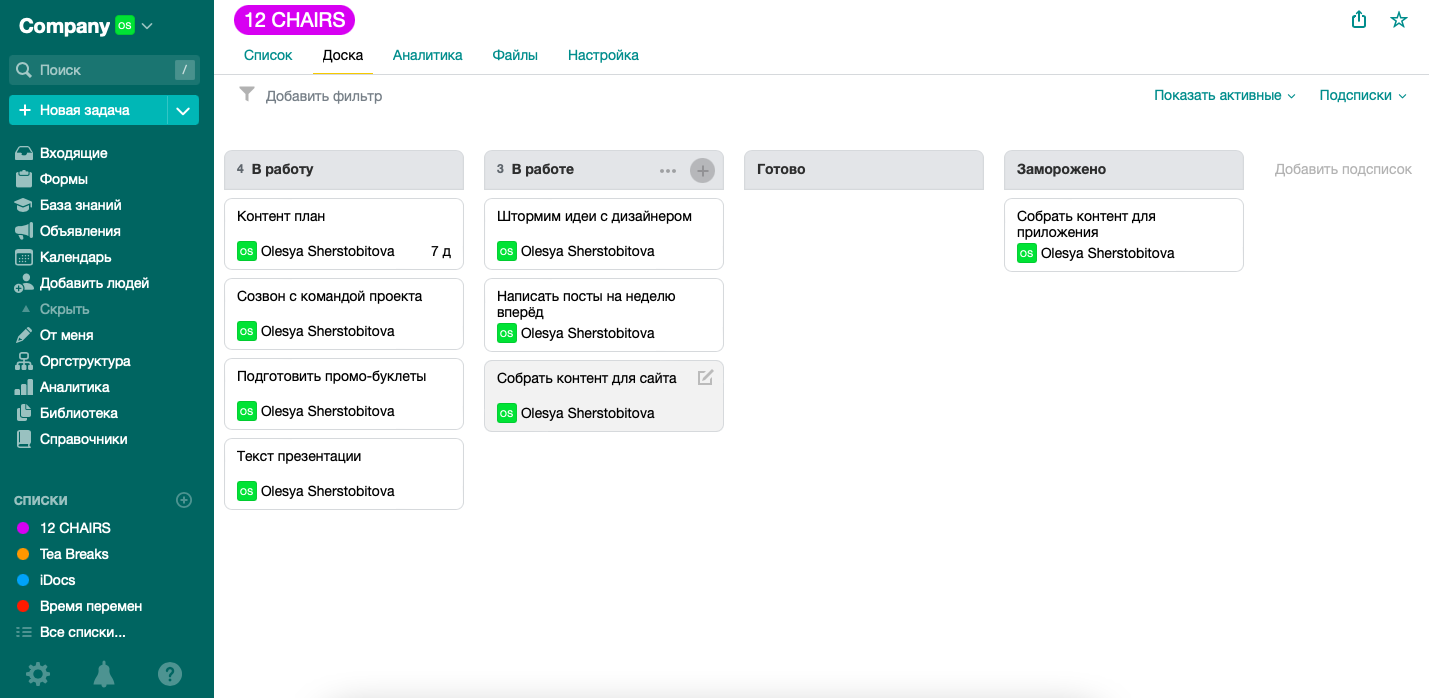Image resolution: width=1429 pixels, height=698 pixels.
Task: Click Добавить подсписок link
Action: (1343, 170)
